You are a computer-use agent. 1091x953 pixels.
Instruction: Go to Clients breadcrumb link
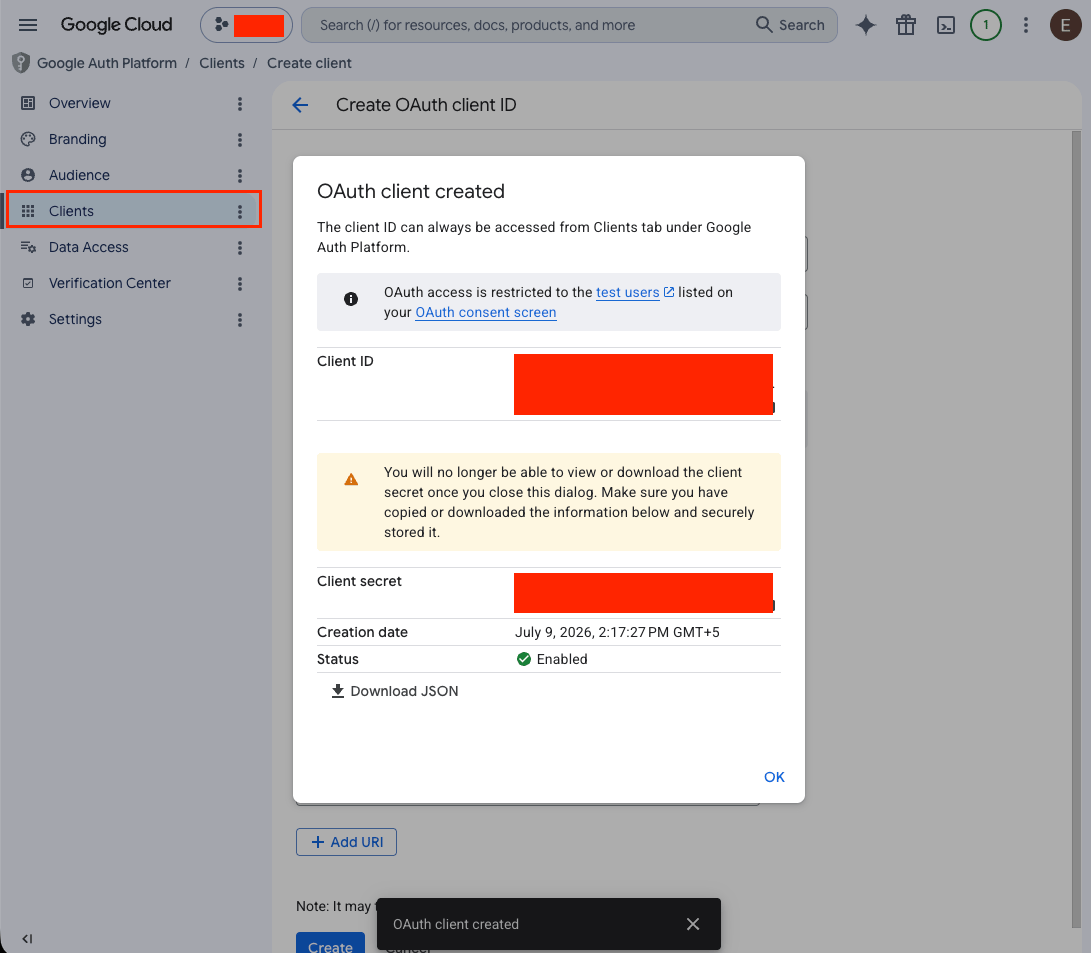(221, 63)
